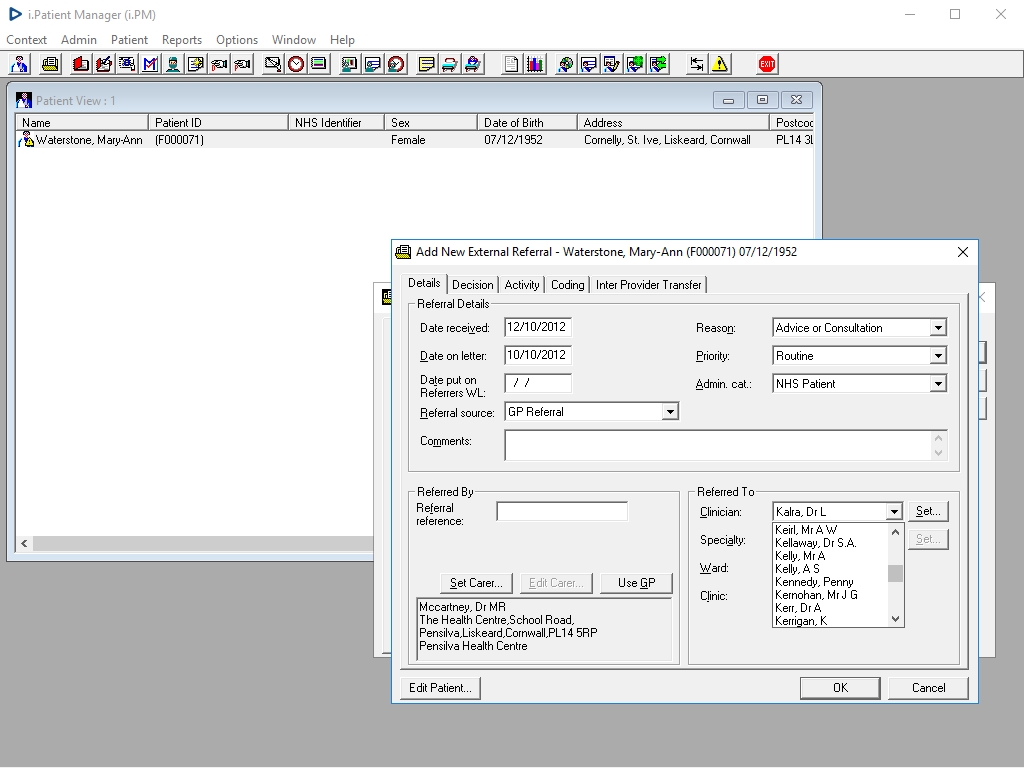
Task: Click the yellow warning triangle toolbar icon
Action: click(x=720, y=64)
